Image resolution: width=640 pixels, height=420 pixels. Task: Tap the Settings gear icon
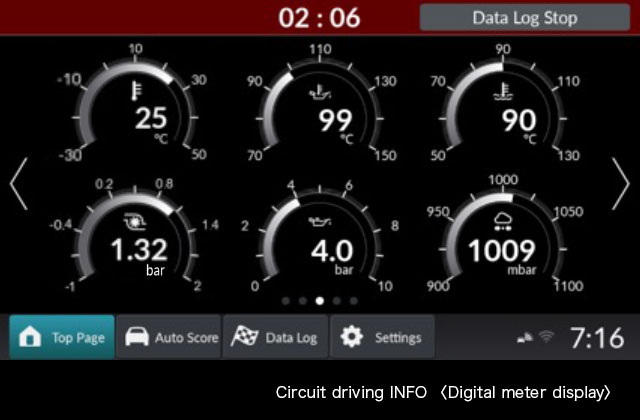click(351, 338)
